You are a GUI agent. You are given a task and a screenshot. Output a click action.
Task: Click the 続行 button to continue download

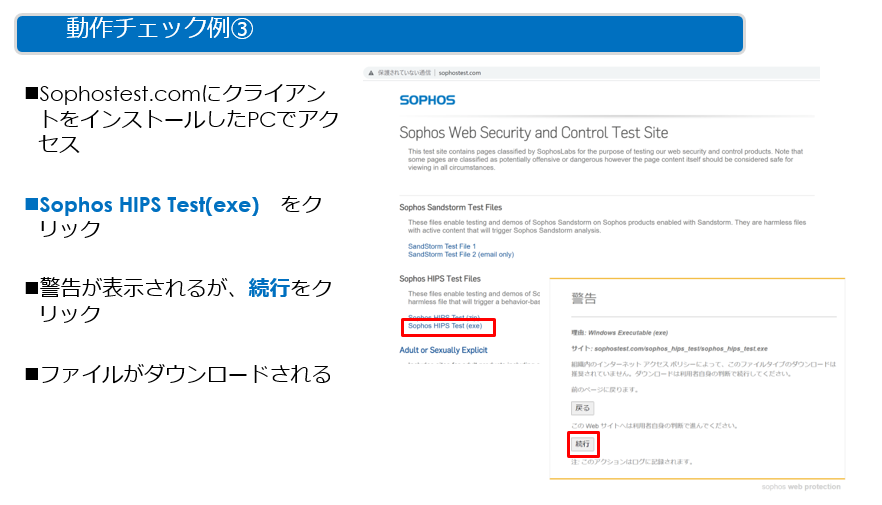pyautogui.click(x=582, y=444)
